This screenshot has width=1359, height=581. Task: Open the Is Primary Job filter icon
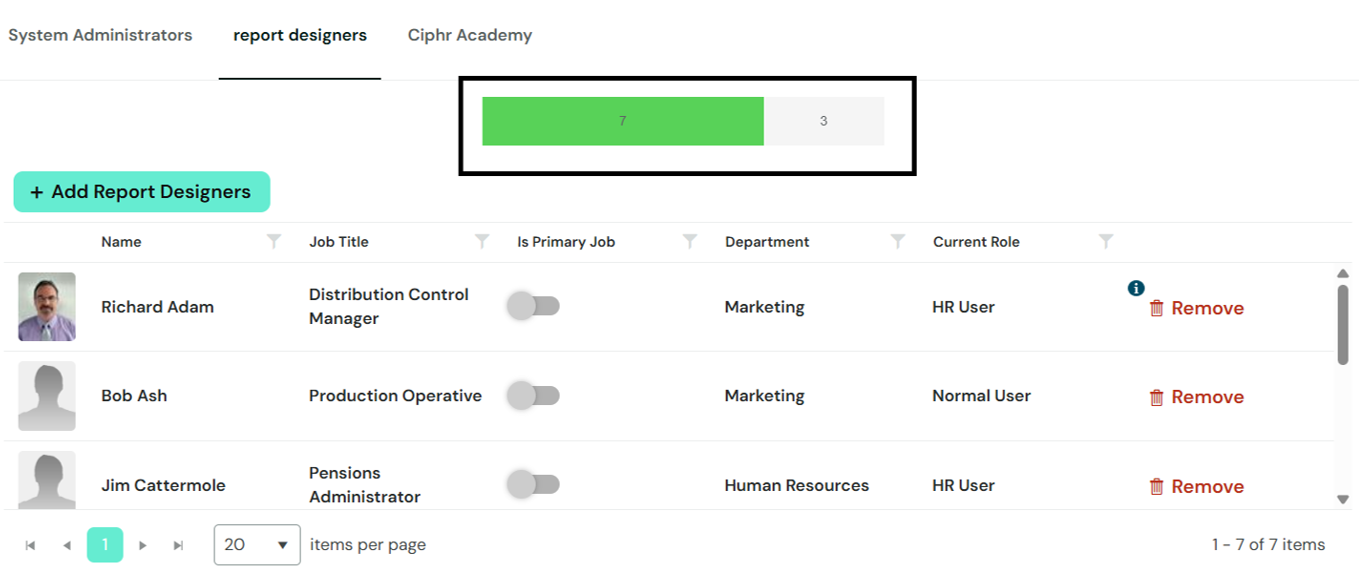(690, 241)
